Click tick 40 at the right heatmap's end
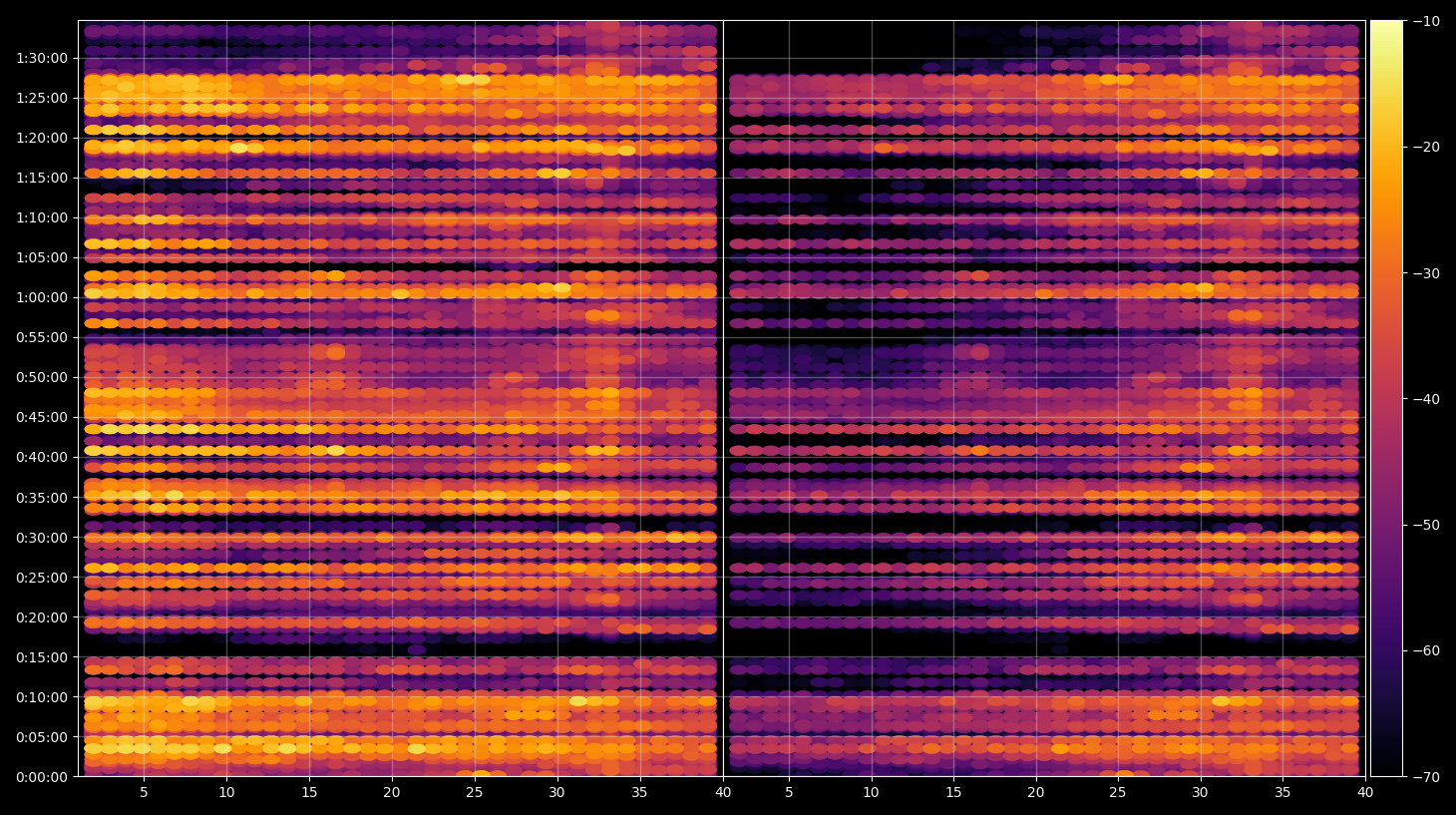 (1365, 793)
